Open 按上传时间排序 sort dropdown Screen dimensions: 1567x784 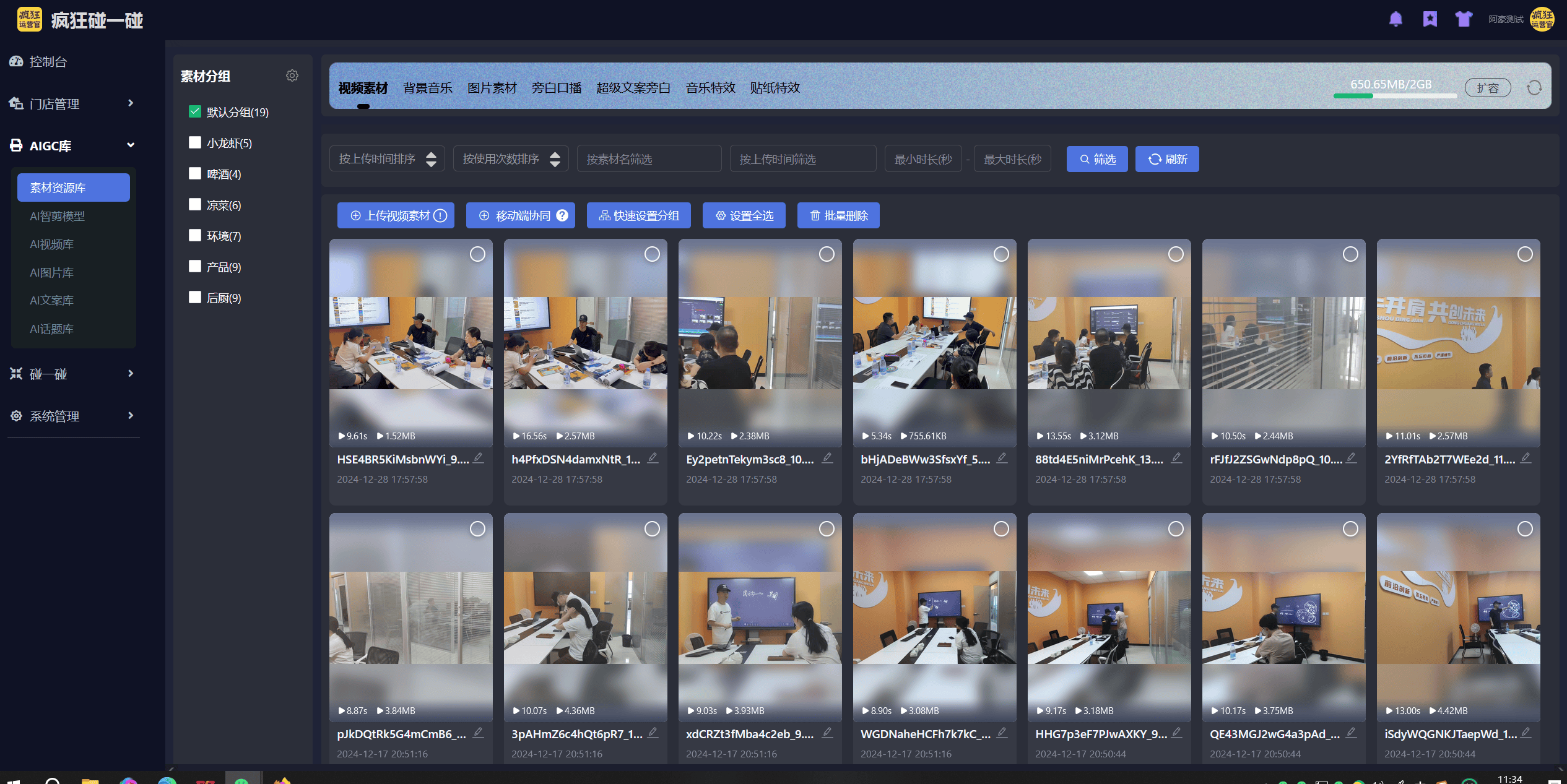pos(387,159)
